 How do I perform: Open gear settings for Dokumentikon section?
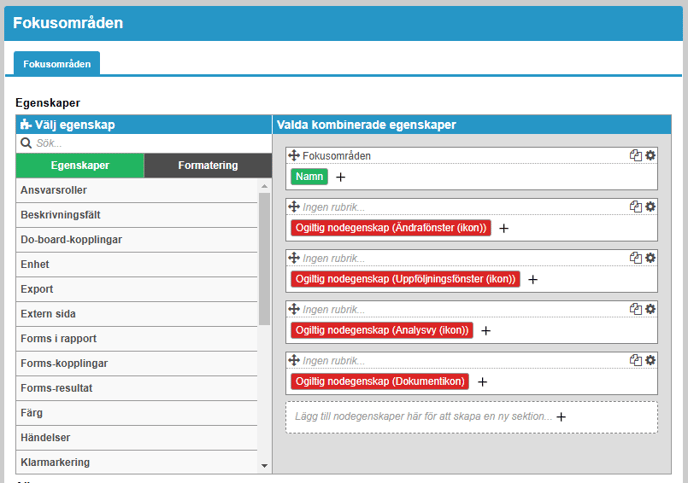click(650, 360)
